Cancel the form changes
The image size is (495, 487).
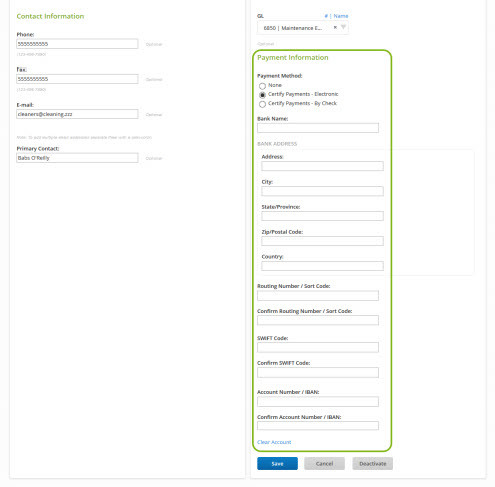[x=324, y=463]
